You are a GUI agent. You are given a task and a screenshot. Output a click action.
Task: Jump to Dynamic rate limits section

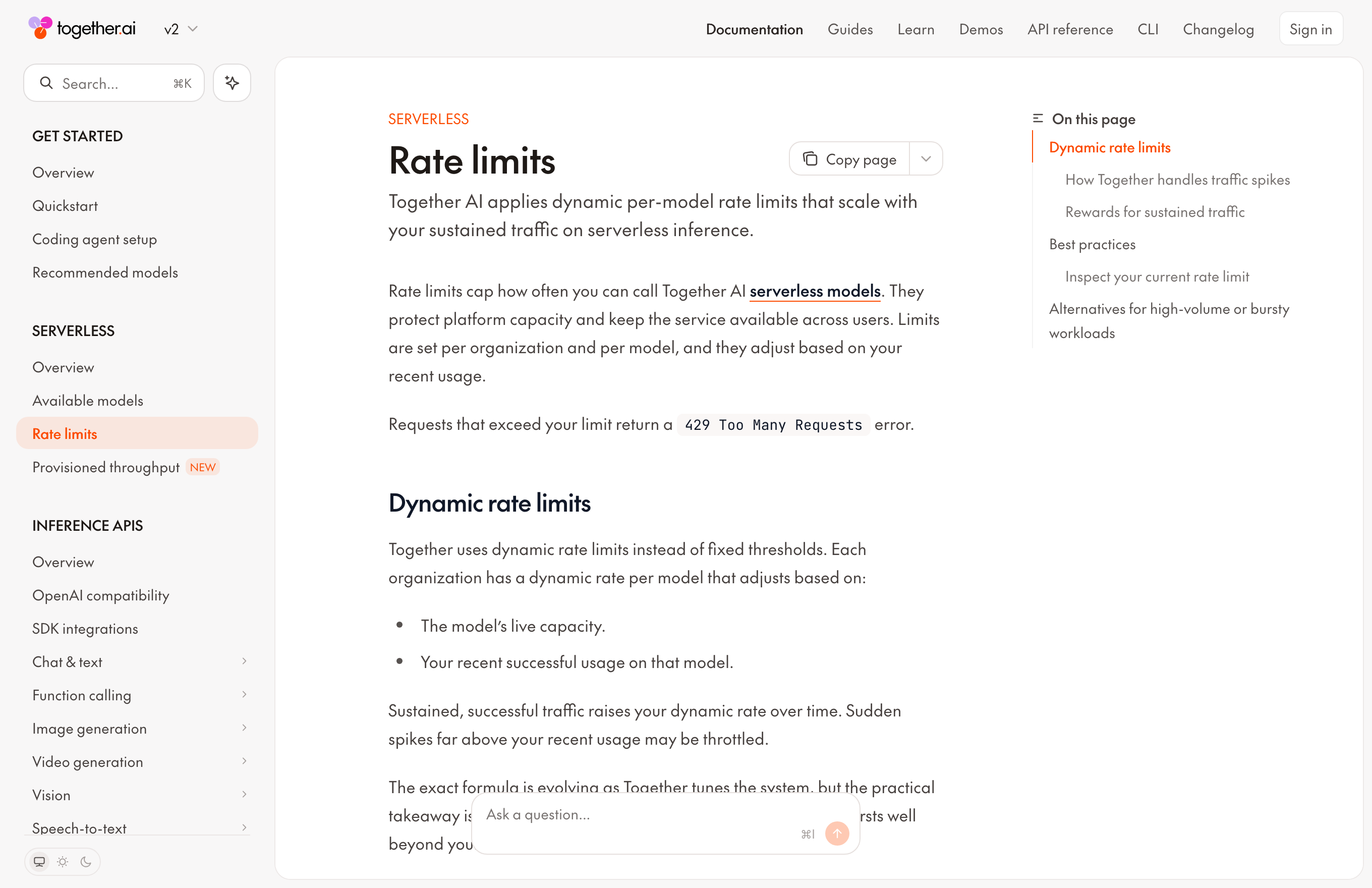click(x=1110, y=148)
